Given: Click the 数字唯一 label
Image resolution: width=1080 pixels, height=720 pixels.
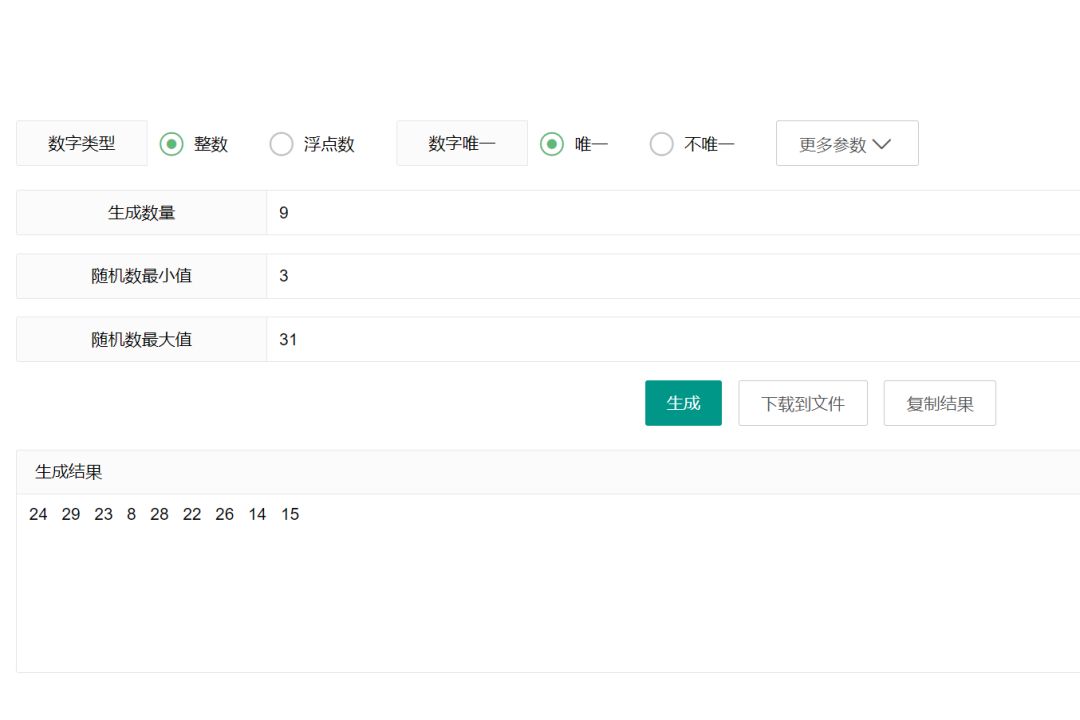Looking at the screenshot, I should click(462, 143).
